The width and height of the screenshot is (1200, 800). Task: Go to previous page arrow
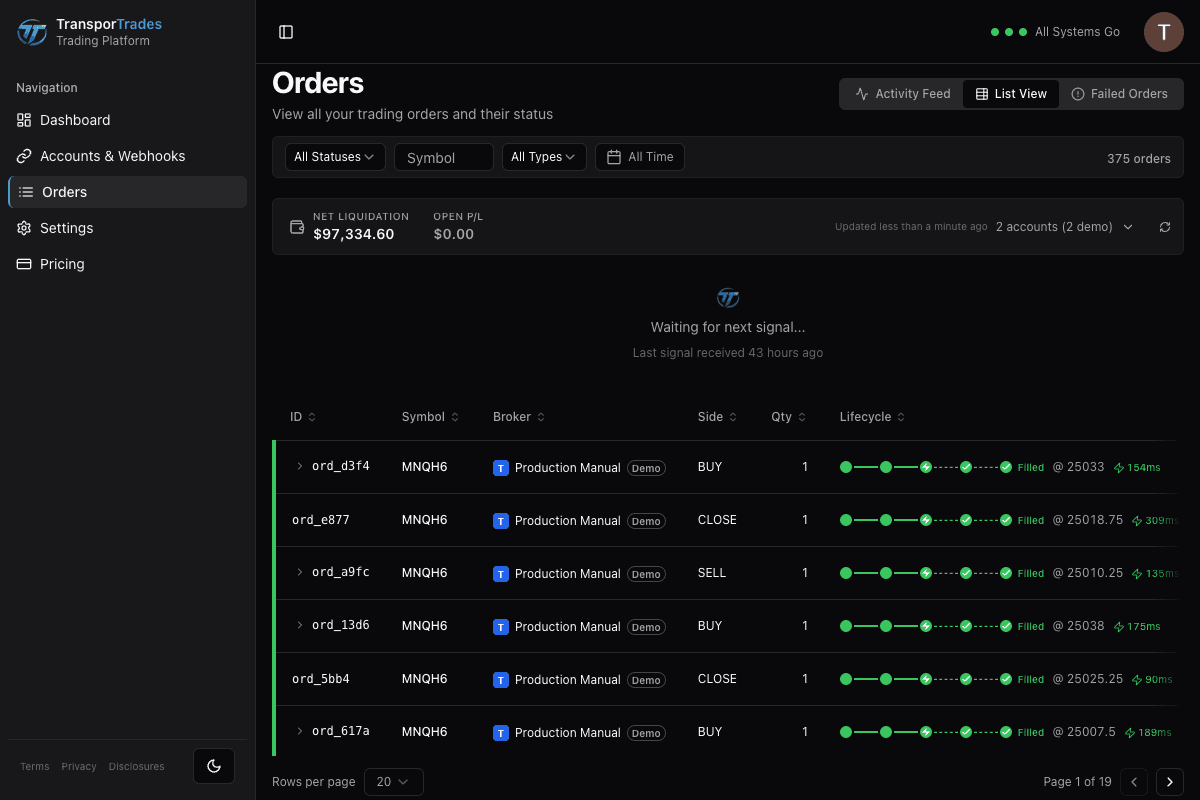[x=1134, y=782]
